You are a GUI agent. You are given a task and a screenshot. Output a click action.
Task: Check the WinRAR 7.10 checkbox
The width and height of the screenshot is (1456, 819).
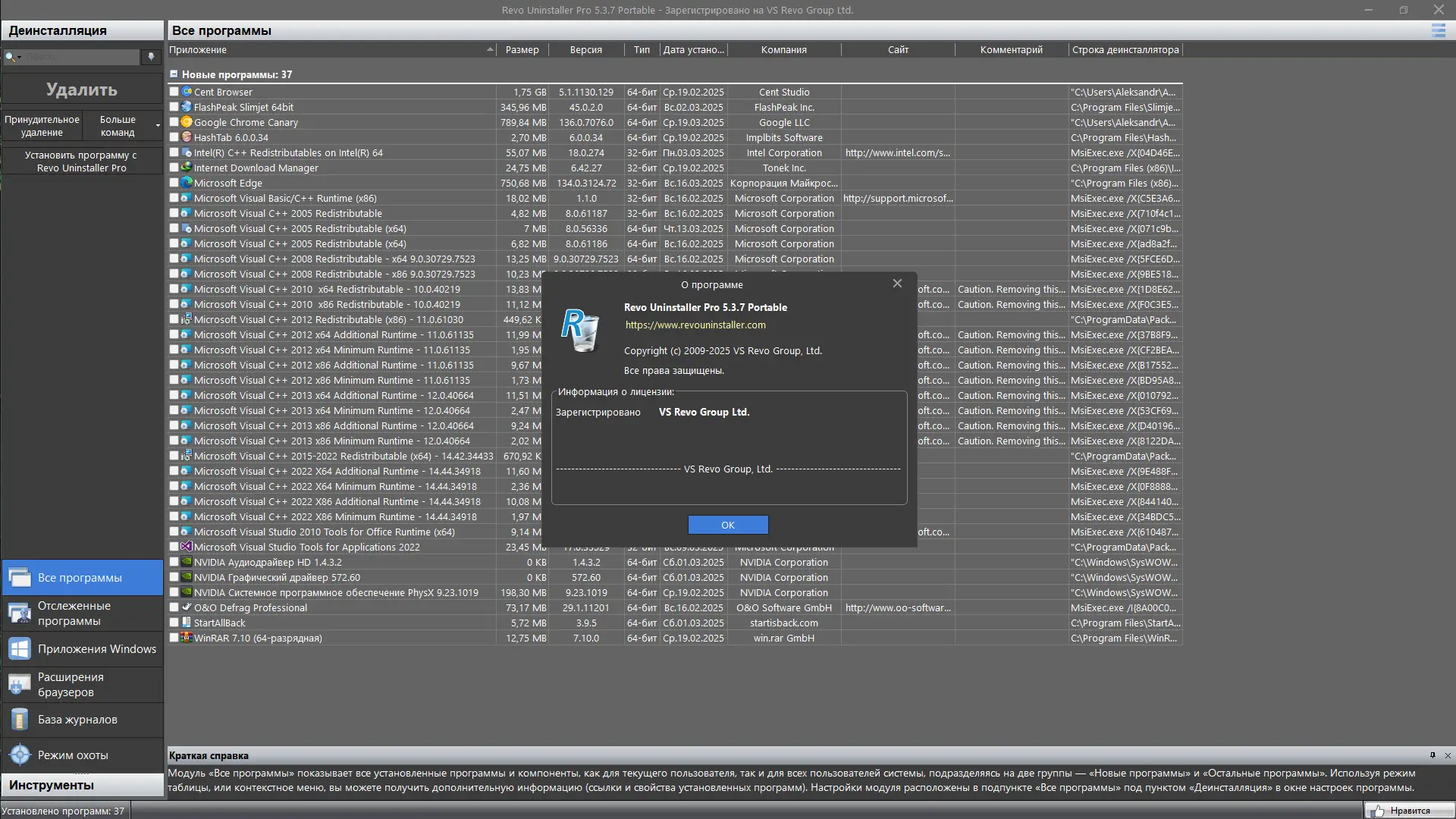(174, 638)
